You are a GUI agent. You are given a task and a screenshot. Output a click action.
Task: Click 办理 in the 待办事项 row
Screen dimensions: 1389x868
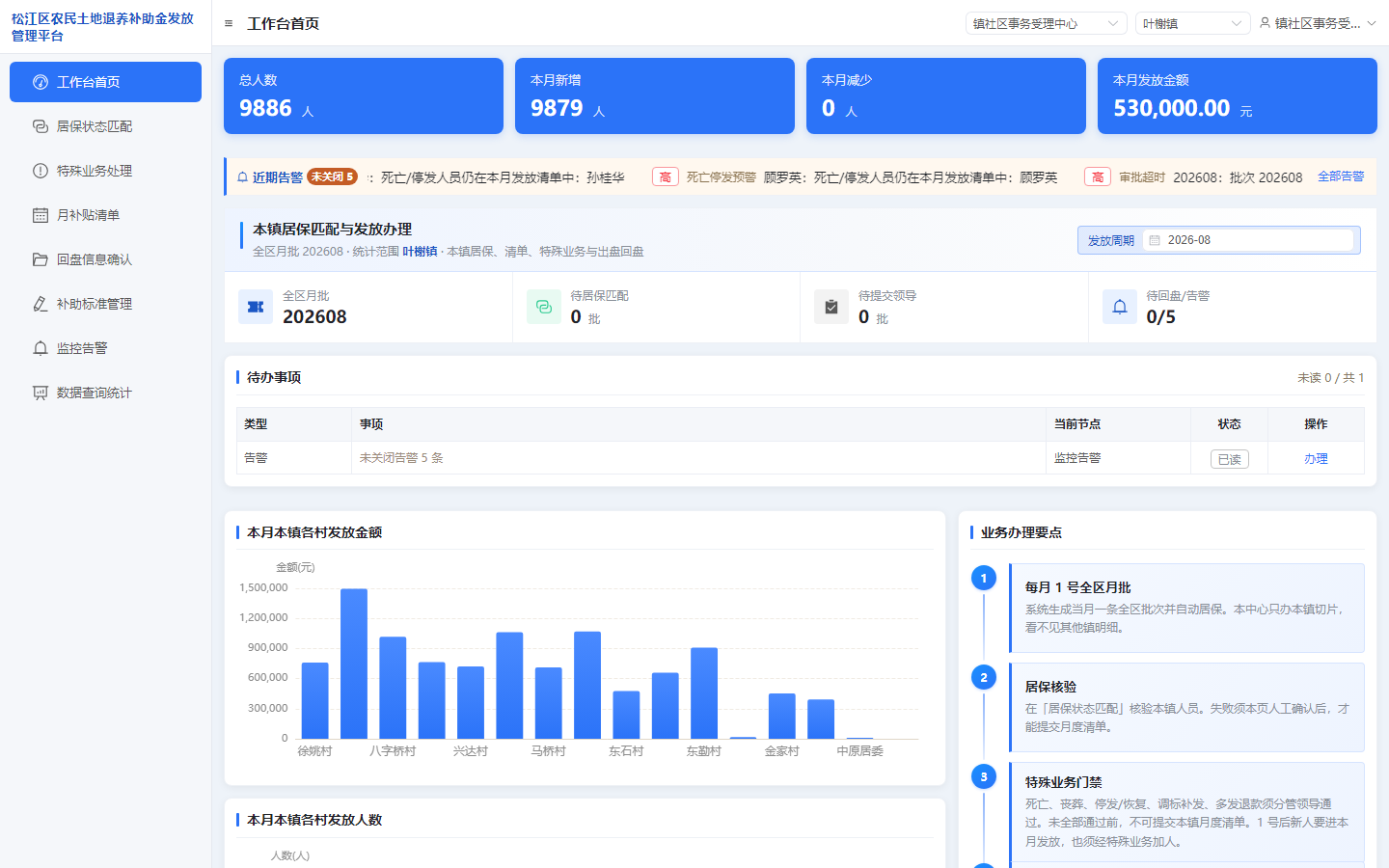[x=1316, y=459]
